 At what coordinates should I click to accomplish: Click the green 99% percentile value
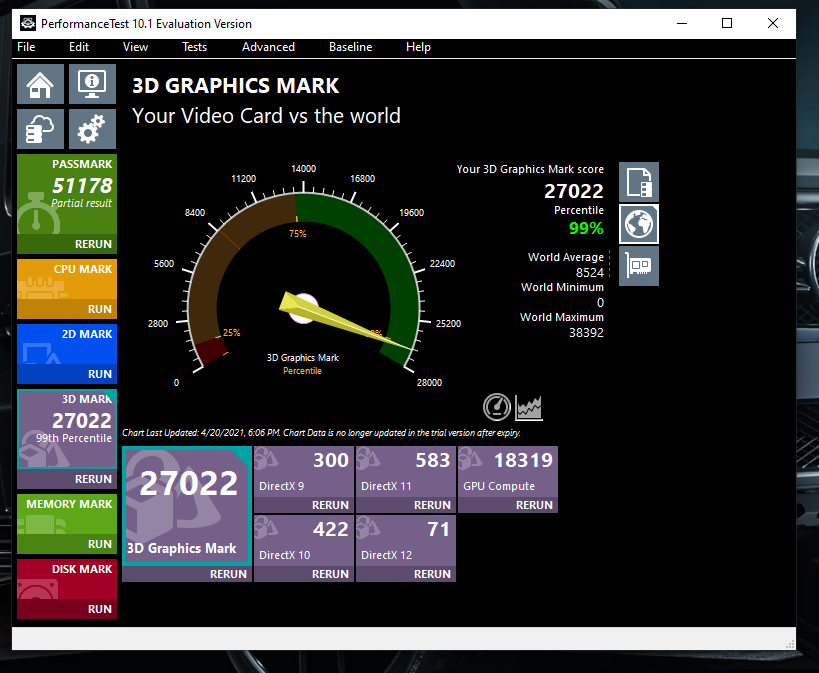(x=586, y=228)
